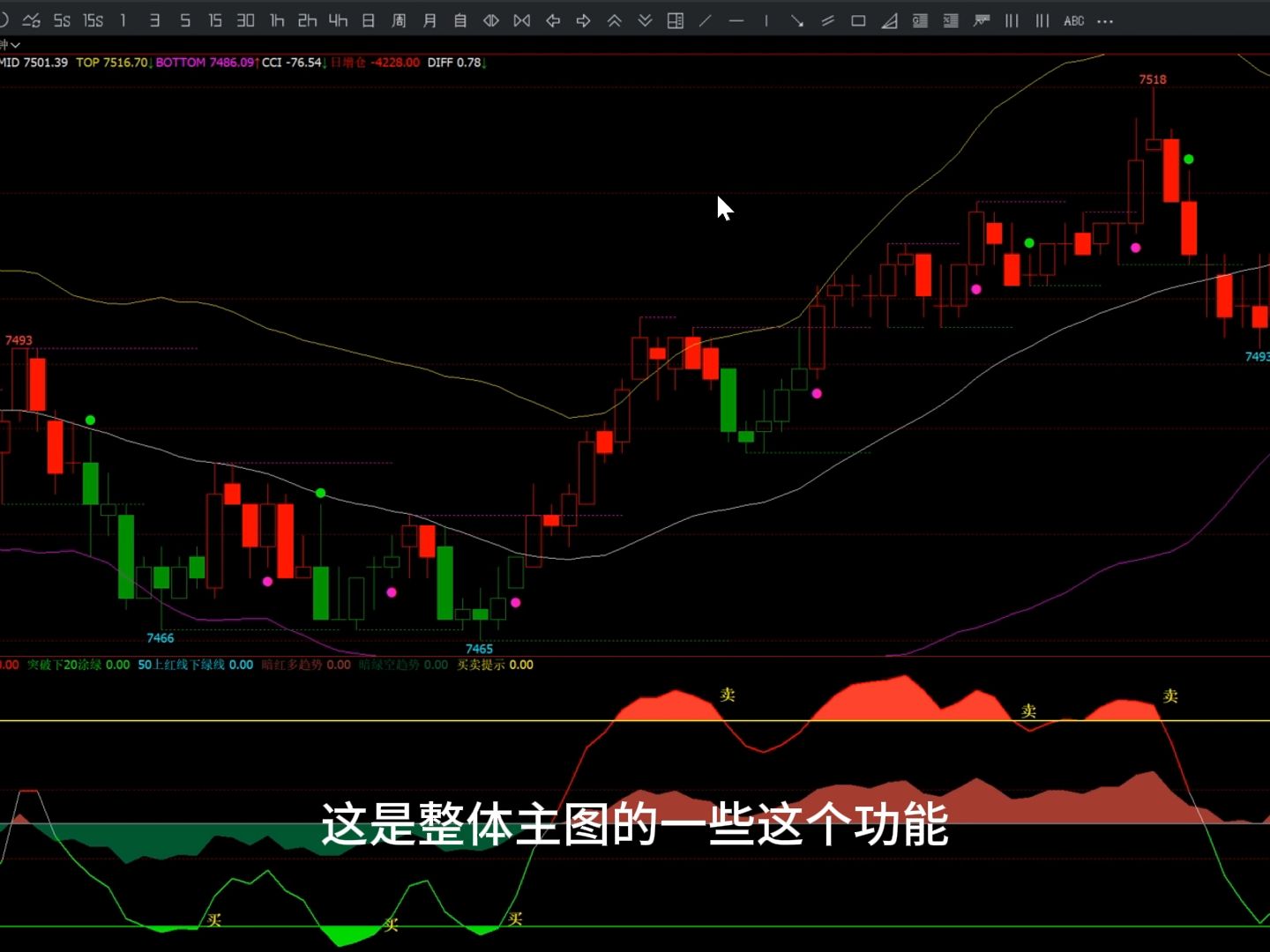This screenshot has height=952, width=1270.
Task: Select the second periodic vertical lines tool
Action: pos(1042,20)
